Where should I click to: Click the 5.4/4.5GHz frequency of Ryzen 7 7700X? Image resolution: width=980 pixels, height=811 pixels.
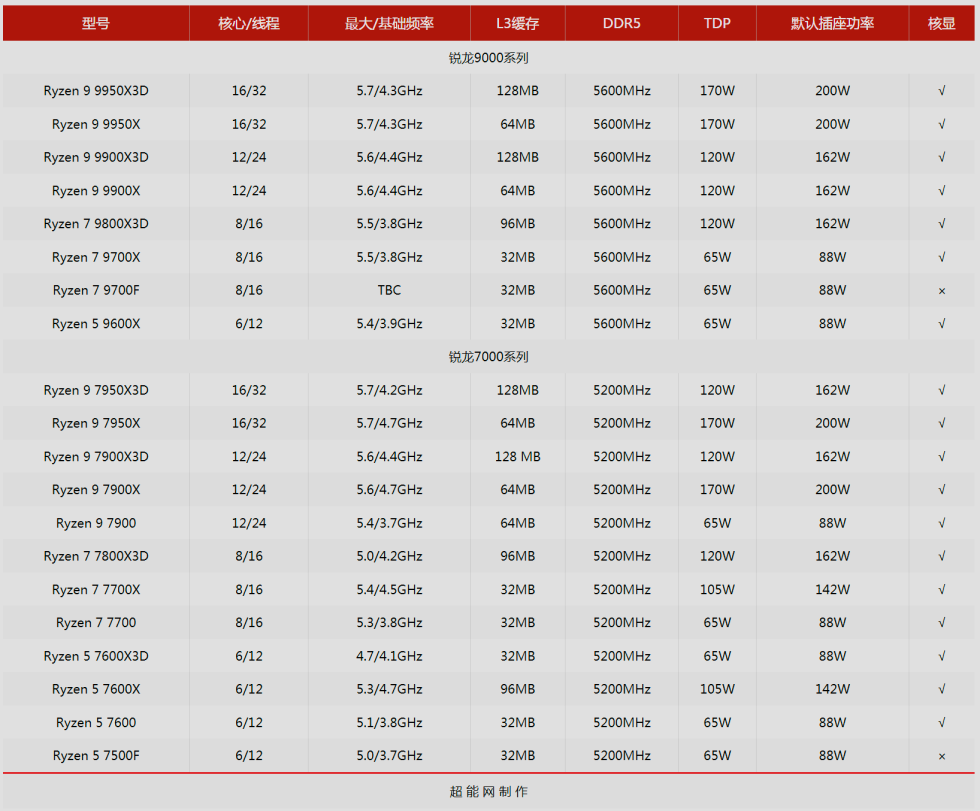point(389,590)
